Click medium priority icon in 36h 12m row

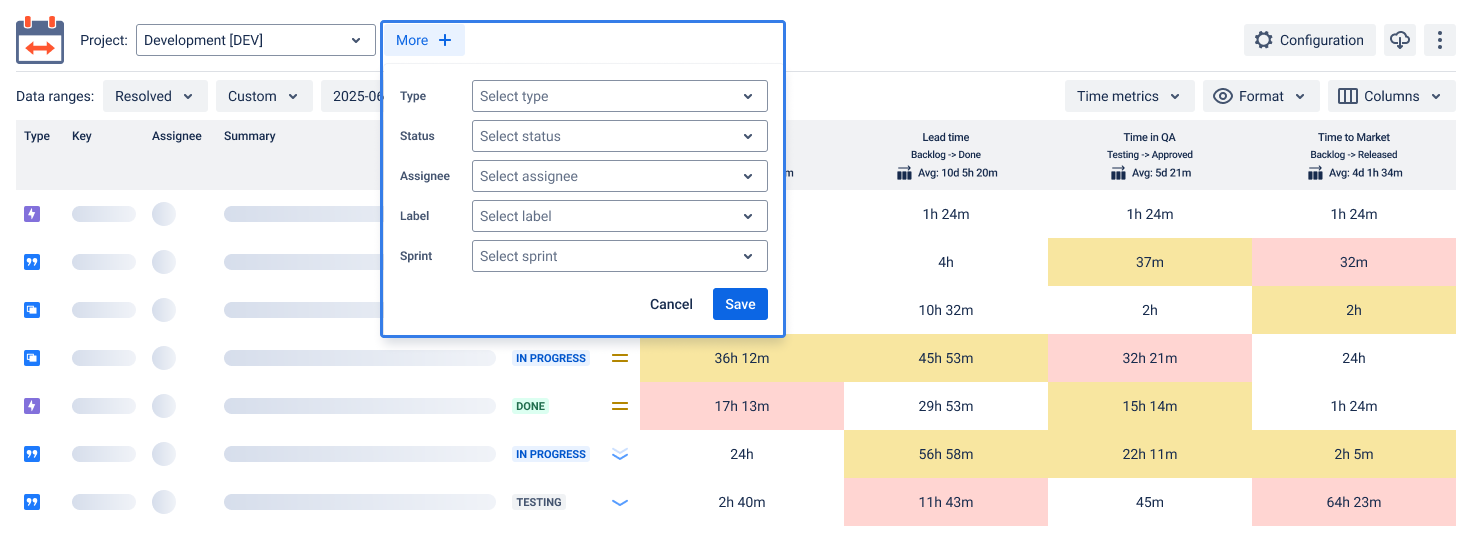click(x=620, y=358)
